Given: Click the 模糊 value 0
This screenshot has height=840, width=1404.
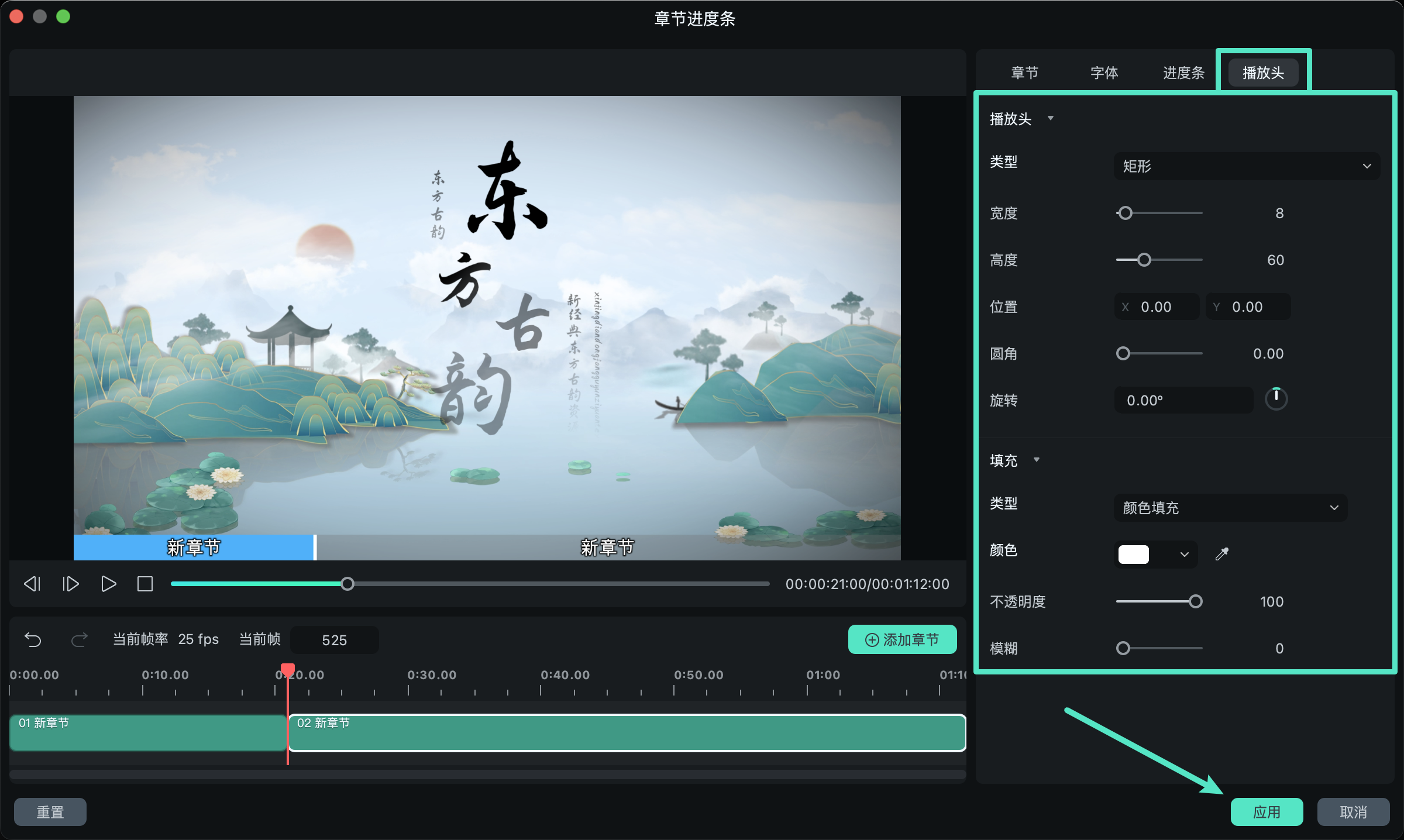Looking at the screenshot, I should [x=1279, y=648].
